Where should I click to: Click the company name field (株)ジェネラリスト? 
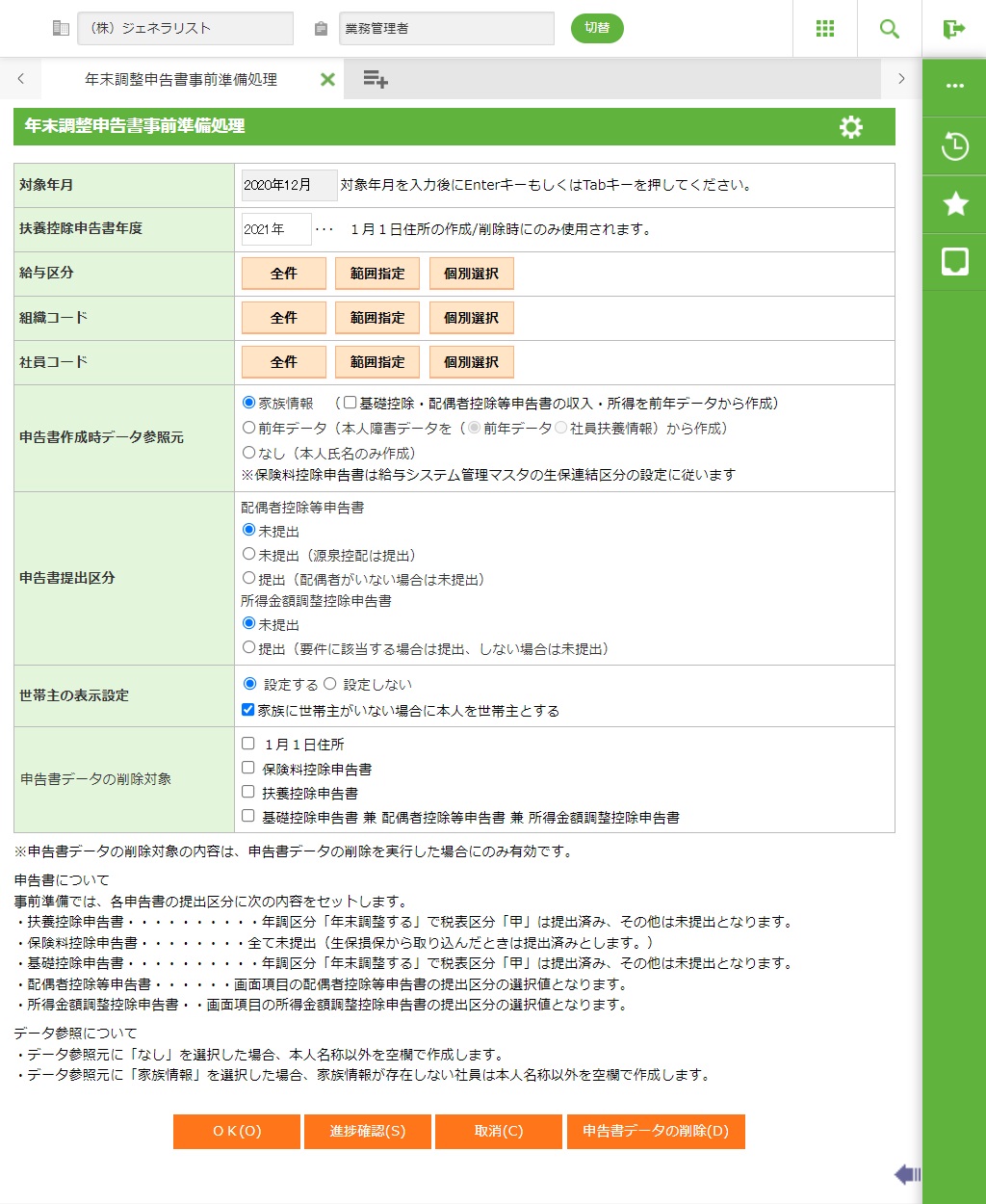tap(185, 28)
